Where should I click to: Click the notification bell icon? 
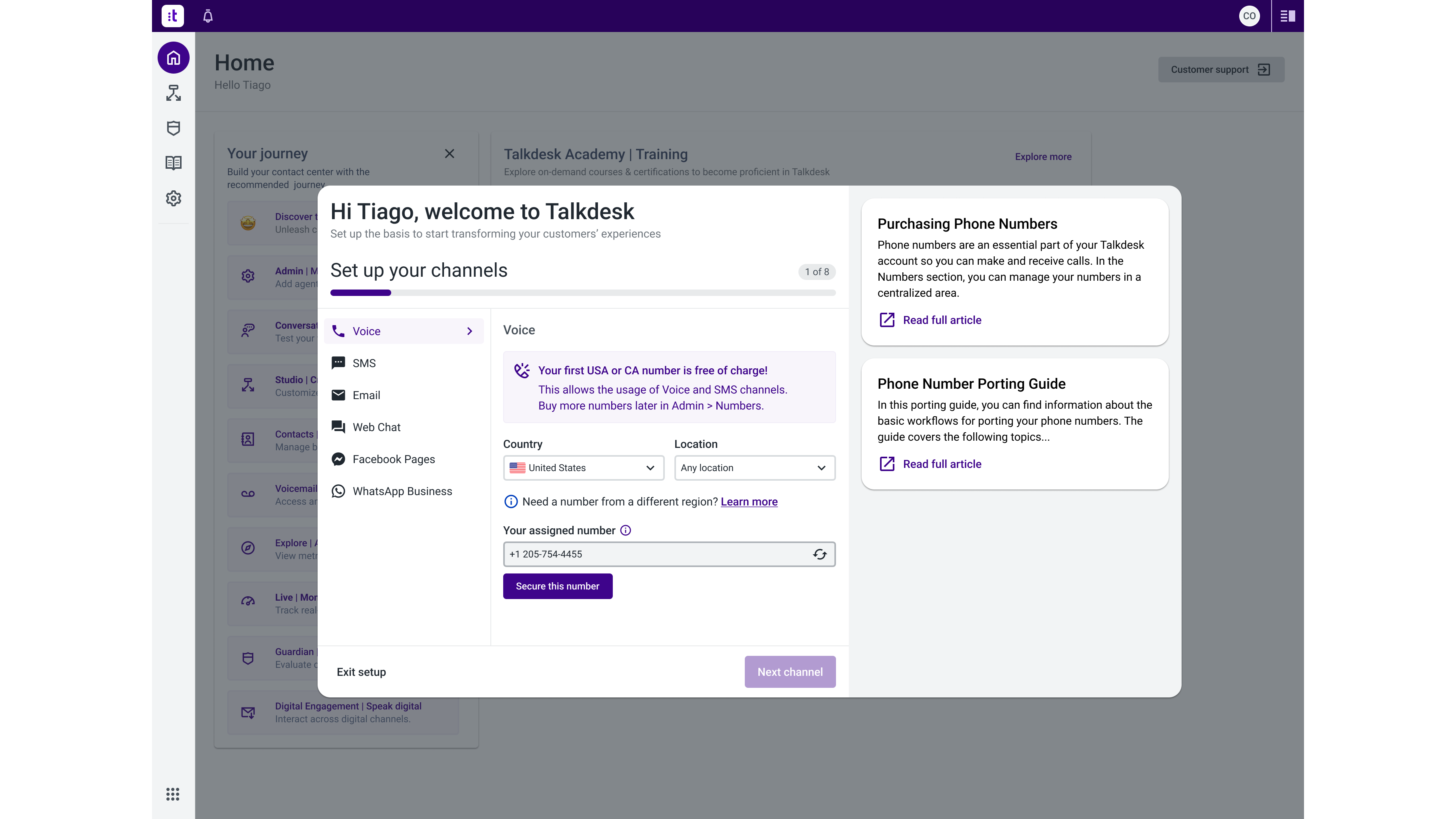pyautogui.click(x=208, y=16)
